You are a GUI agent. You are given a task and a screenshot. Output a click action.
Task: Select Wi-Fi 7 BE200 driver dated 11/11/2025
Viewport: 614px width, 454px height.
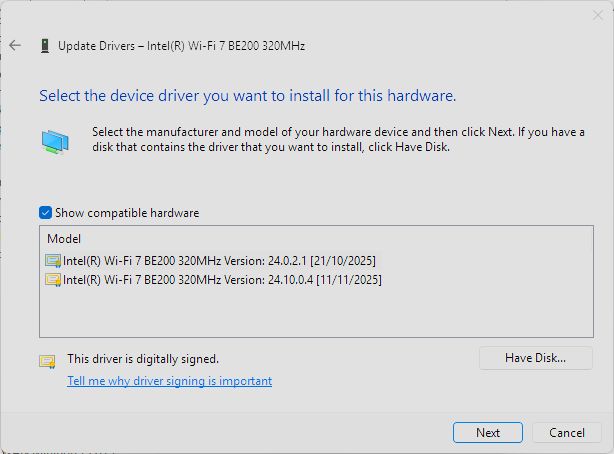(x=222, y=280)
